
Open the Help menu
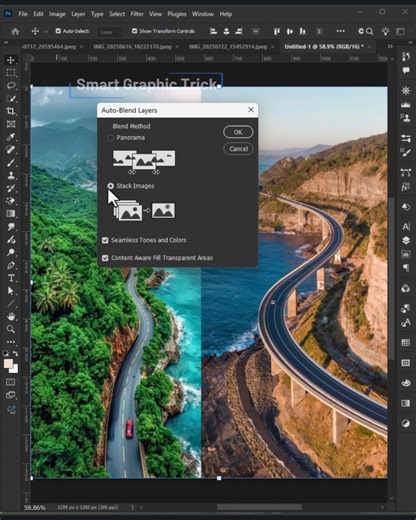tap(226, 14)
